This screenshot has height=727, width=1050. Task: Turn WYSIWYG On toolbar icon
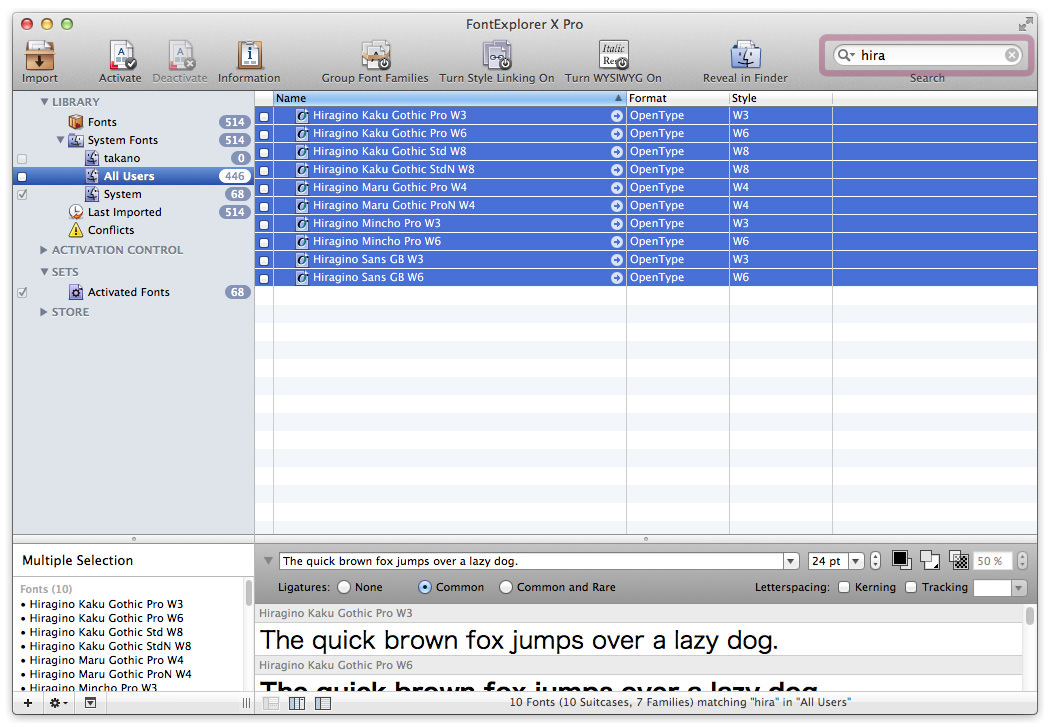click(x=613, y=56)
